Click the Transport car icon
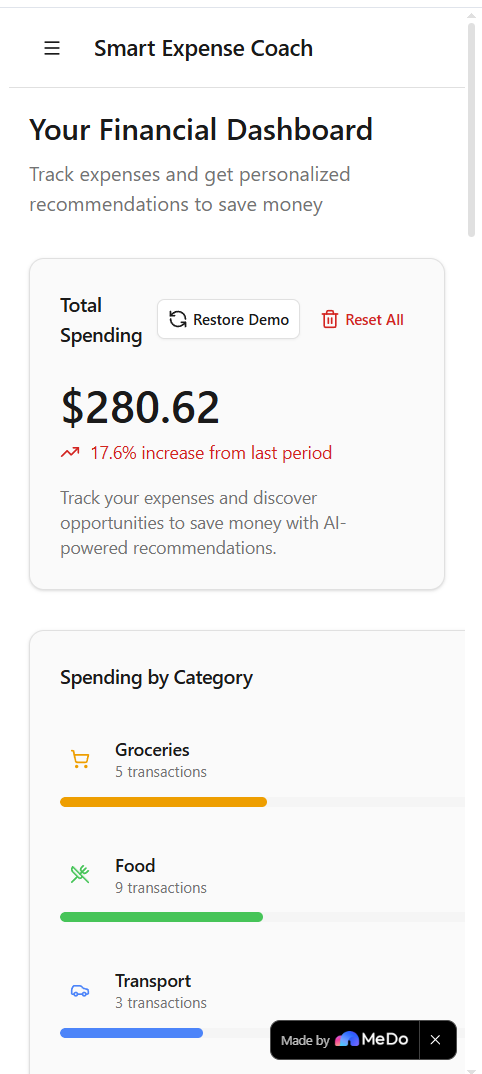This screenshot has width=482, height=1074. (80, 990)
